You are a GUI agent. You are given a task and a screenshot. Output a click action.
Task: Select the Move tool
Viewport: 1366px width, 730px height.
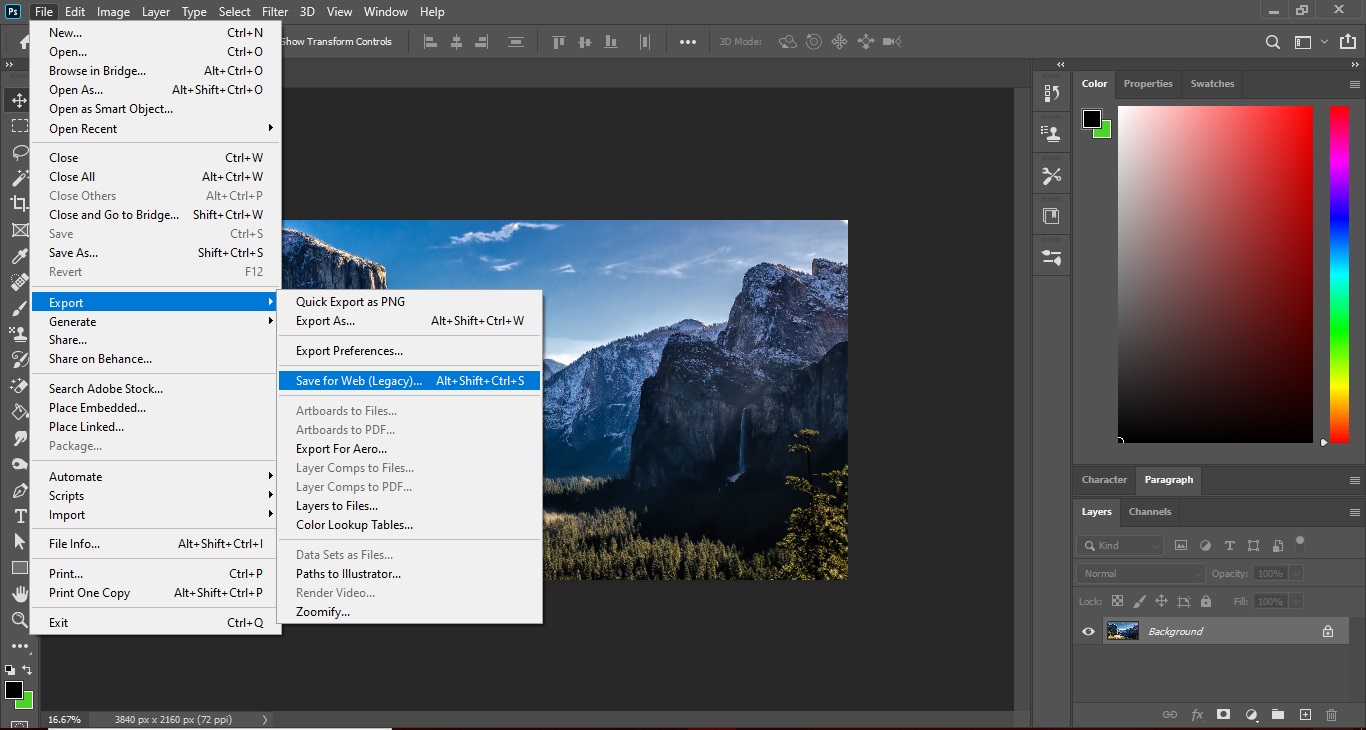(19, 101)
